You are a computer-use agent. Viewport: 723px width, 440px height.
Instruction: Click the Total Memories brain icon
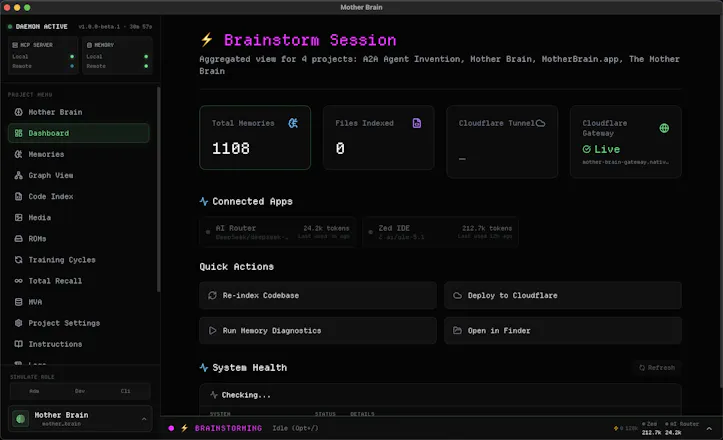293,123
